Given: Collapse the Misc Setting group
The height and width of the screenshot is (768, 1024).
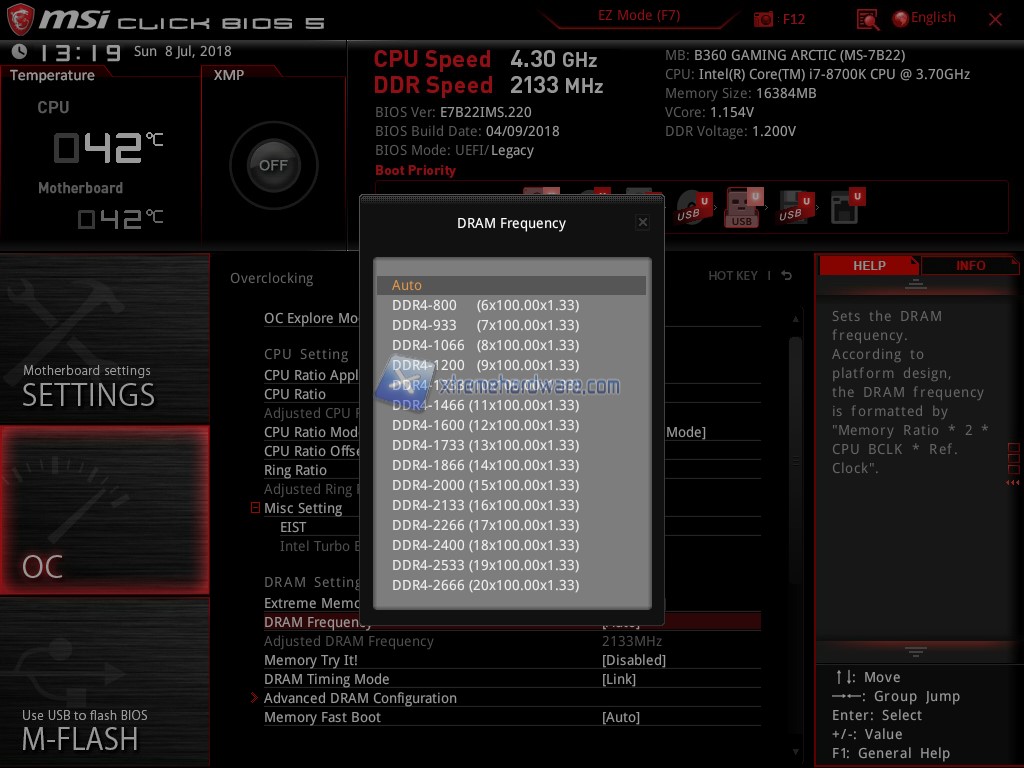Looking at the screenshot, I should [256, 508].
